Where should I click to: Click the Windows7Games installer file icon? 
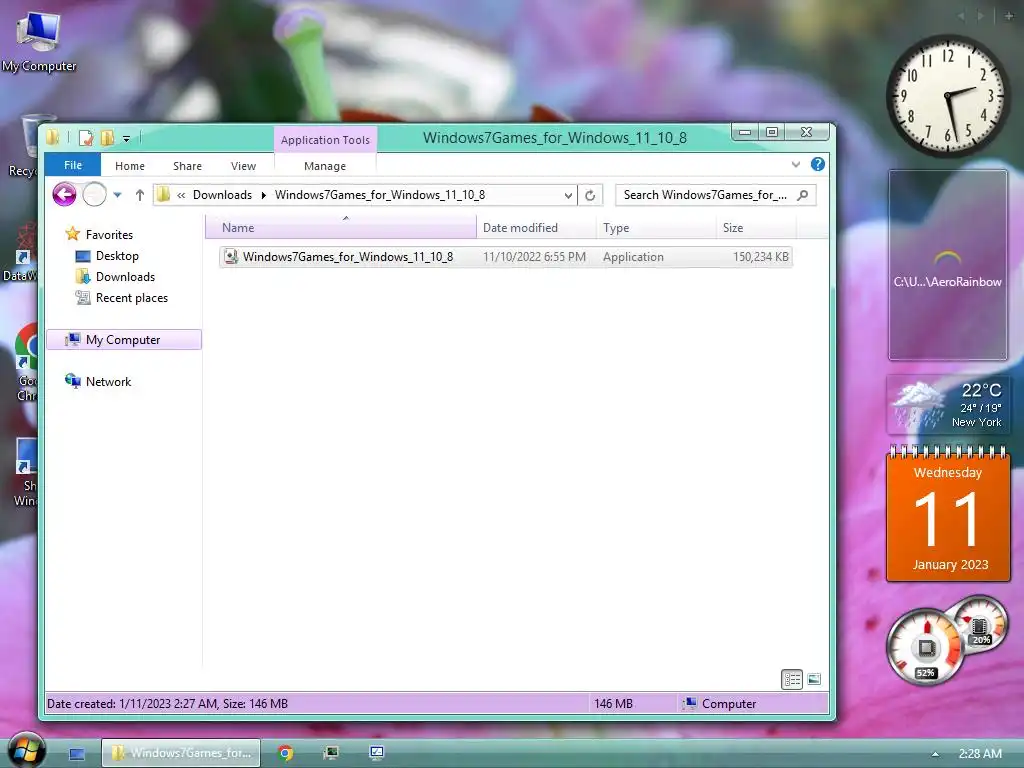point(231,257)
